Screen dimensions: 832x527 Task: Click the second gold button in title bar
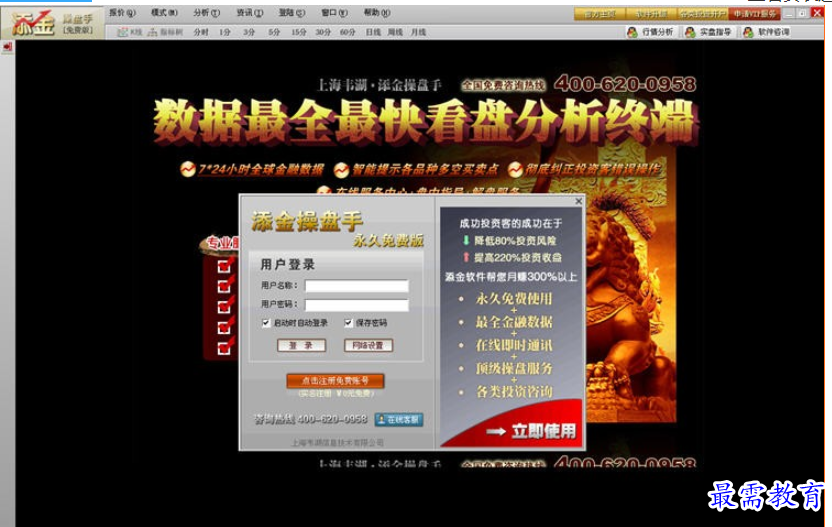651,14
